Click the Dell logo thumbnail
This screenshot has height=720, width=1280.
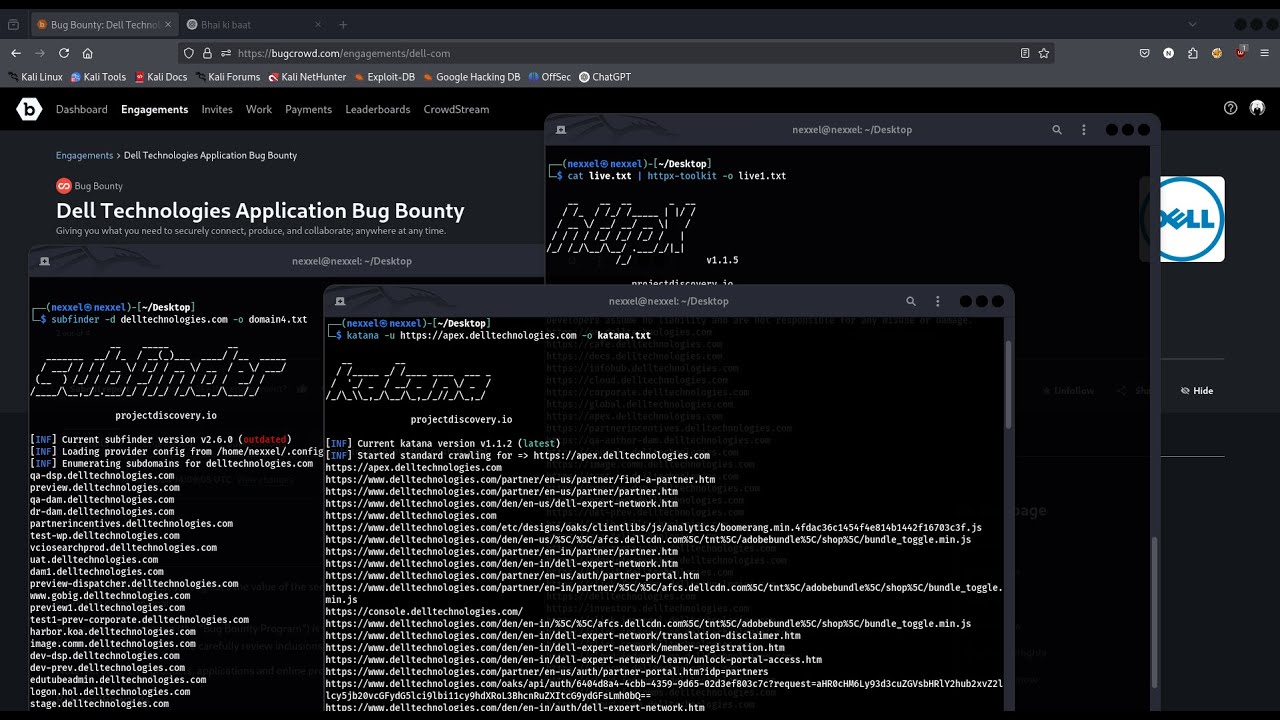click(x=1192, y=219)
